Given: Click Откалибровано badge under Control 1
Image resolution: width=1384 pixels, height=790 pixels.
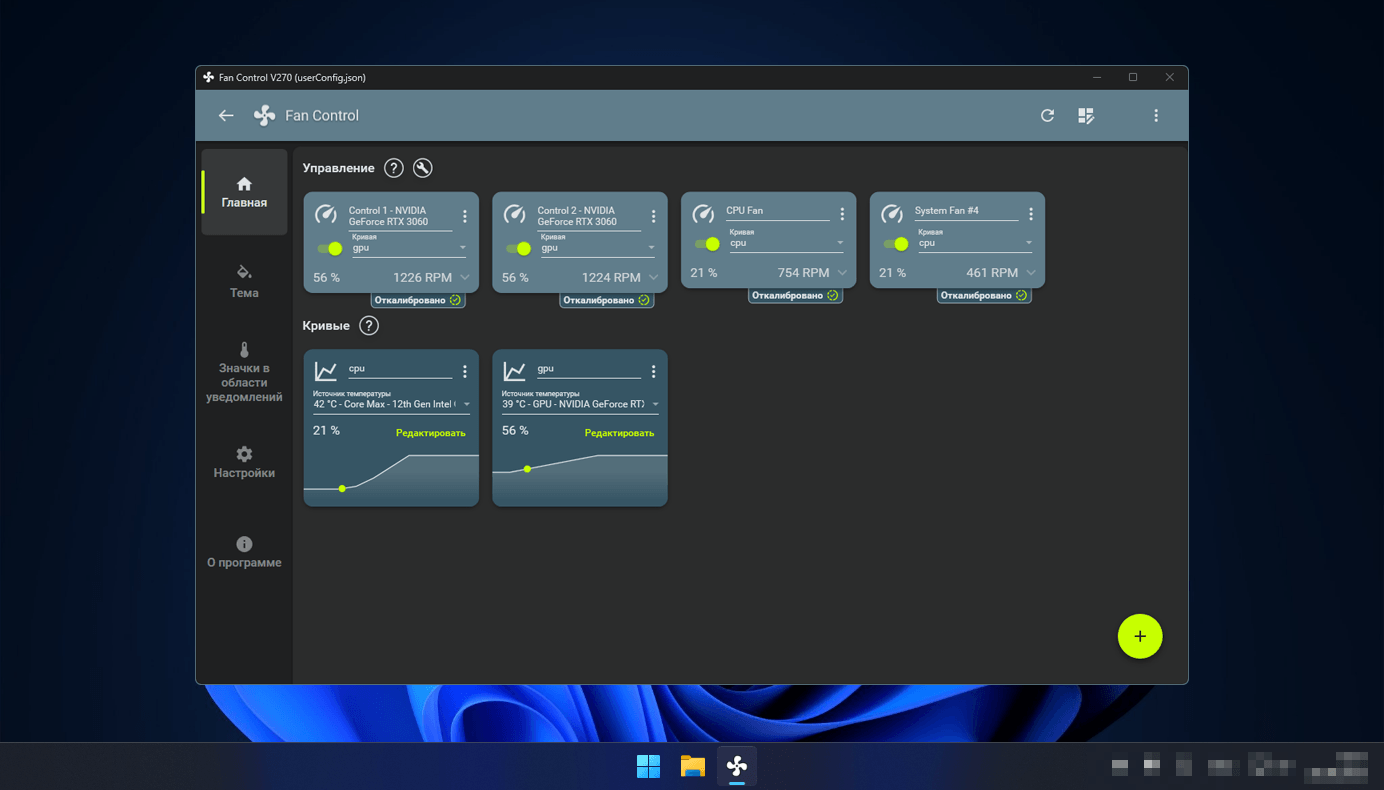Looking at the screenshot, I should pos(418,300).
